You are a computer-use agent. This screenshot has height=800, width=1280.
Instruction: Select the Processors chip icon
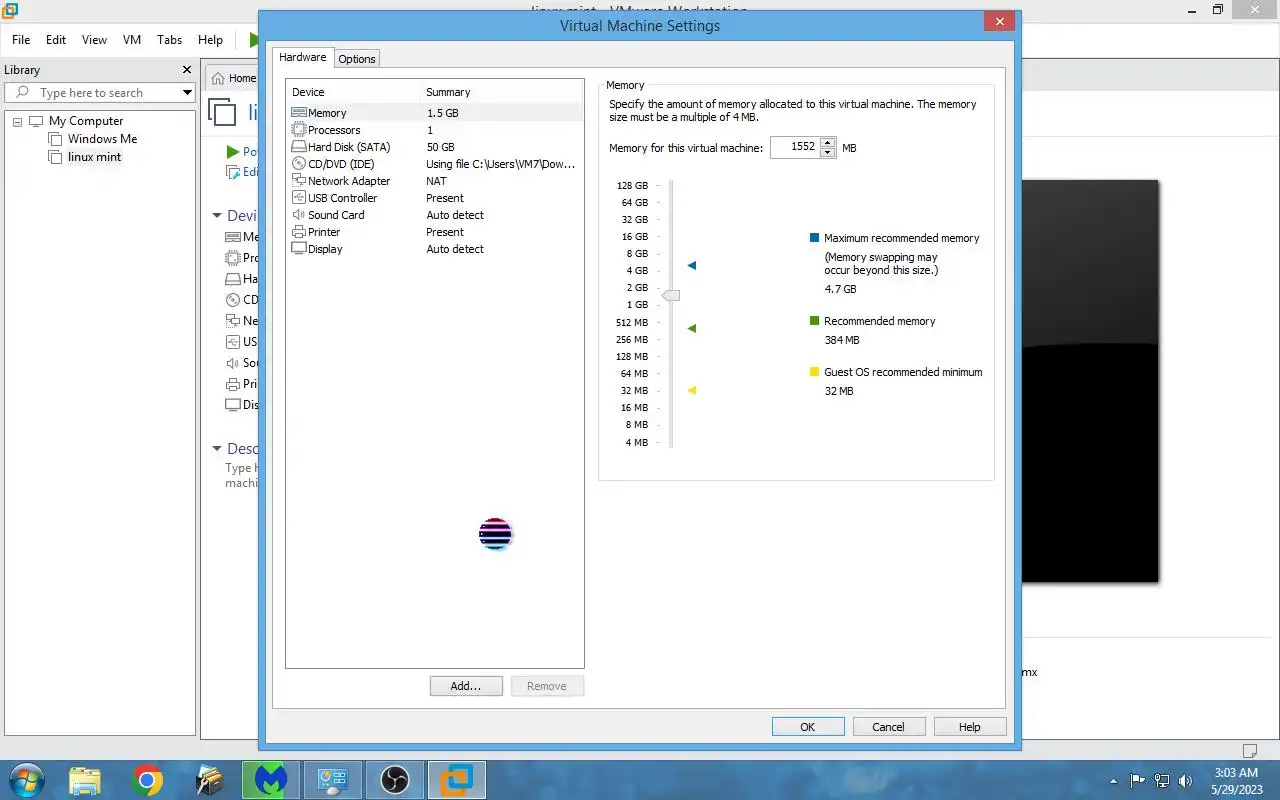[x=299, y=130]
